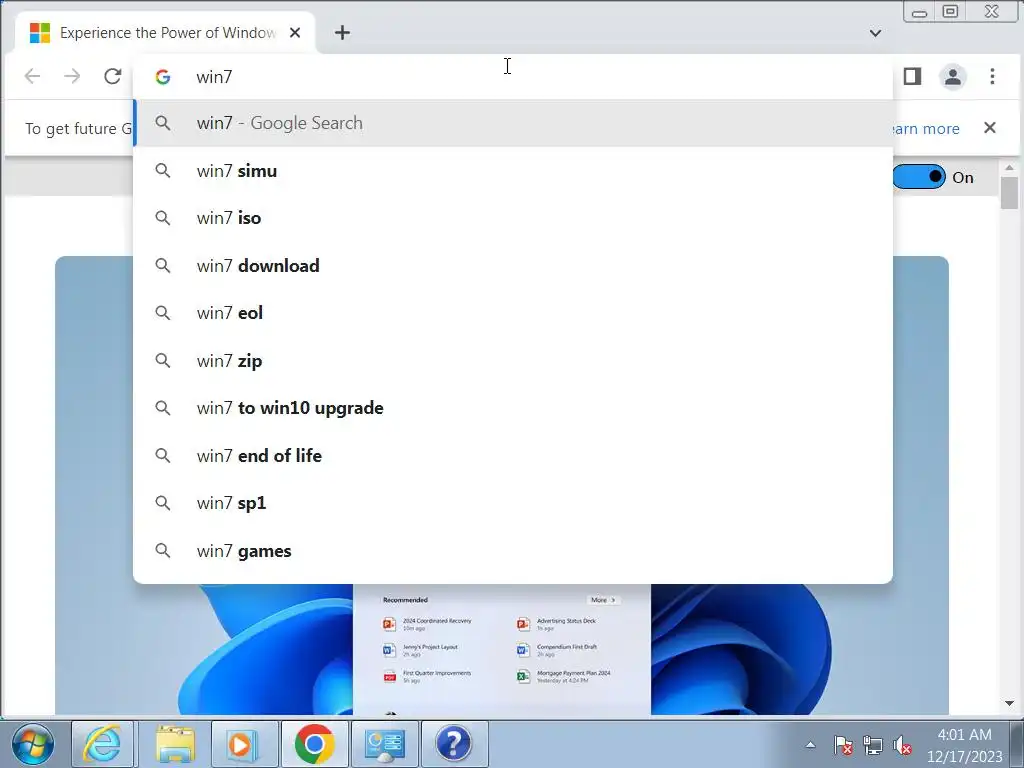Screen dimensions: 1024x768
Task: Select the win7 iso suggestion
Action: [x=513, y=218]
